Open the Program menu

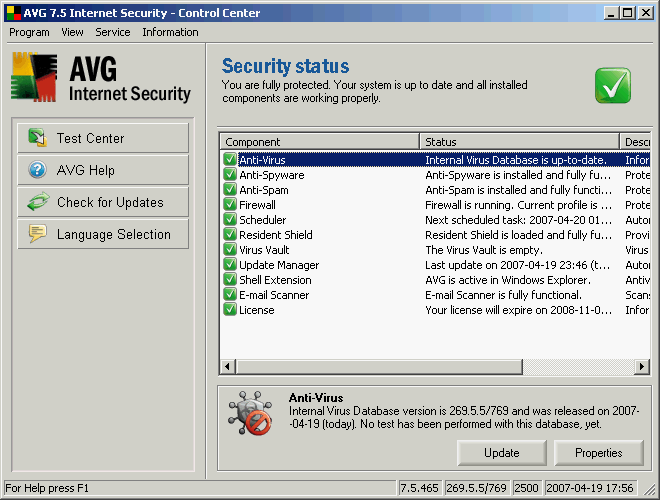click(29, 32)
